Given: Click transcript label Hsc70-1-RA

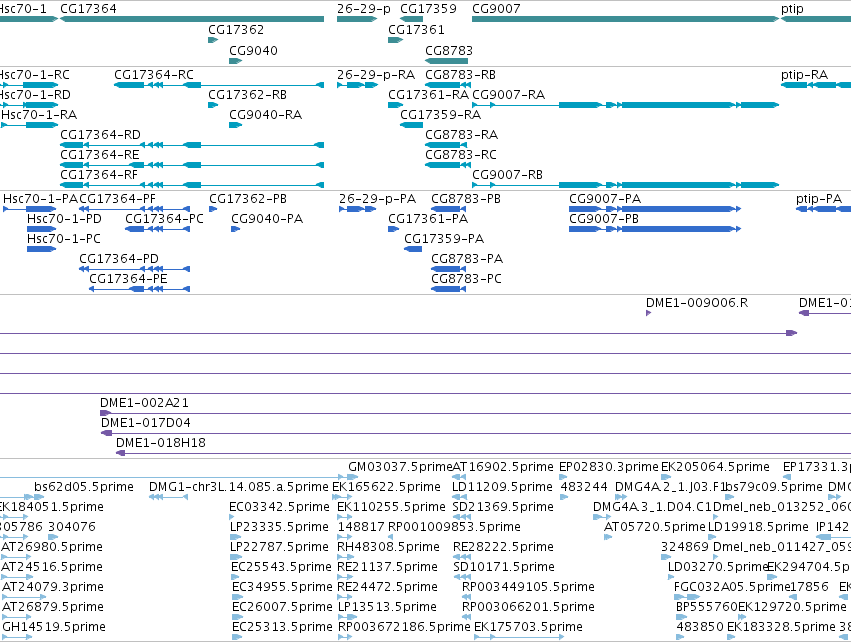Looking at the screenshot, I should point(39,115).
